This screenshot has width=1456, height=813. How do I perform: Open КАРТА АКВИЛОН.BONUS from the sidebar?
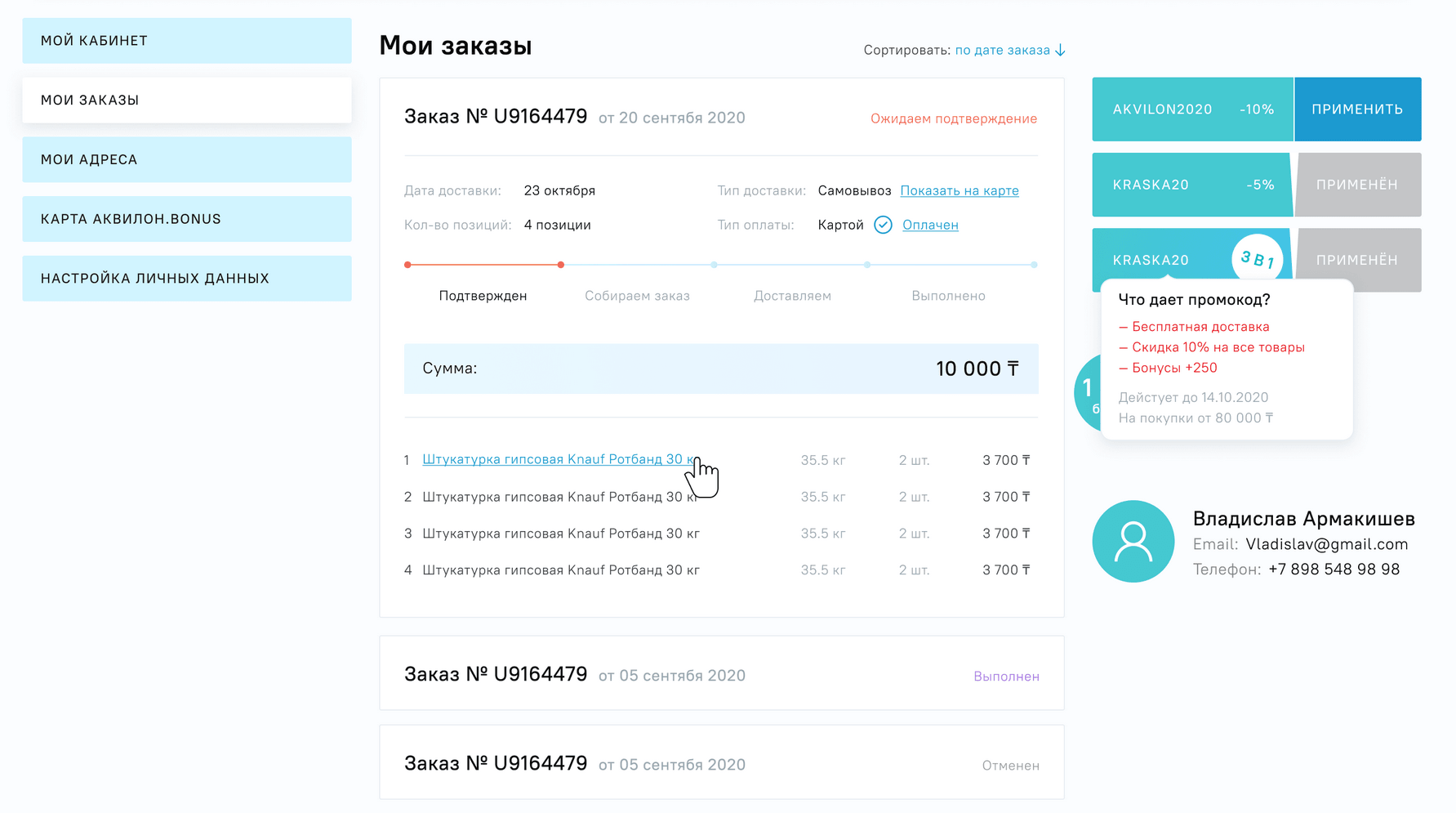point(186,218)
